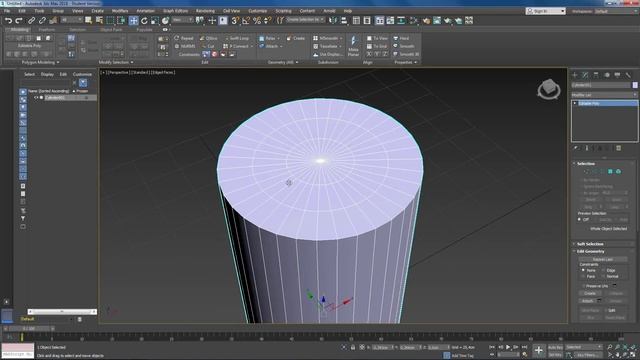Activate the Select and Link tool
This screenshot has width=640, height=360.
point(31,20)
